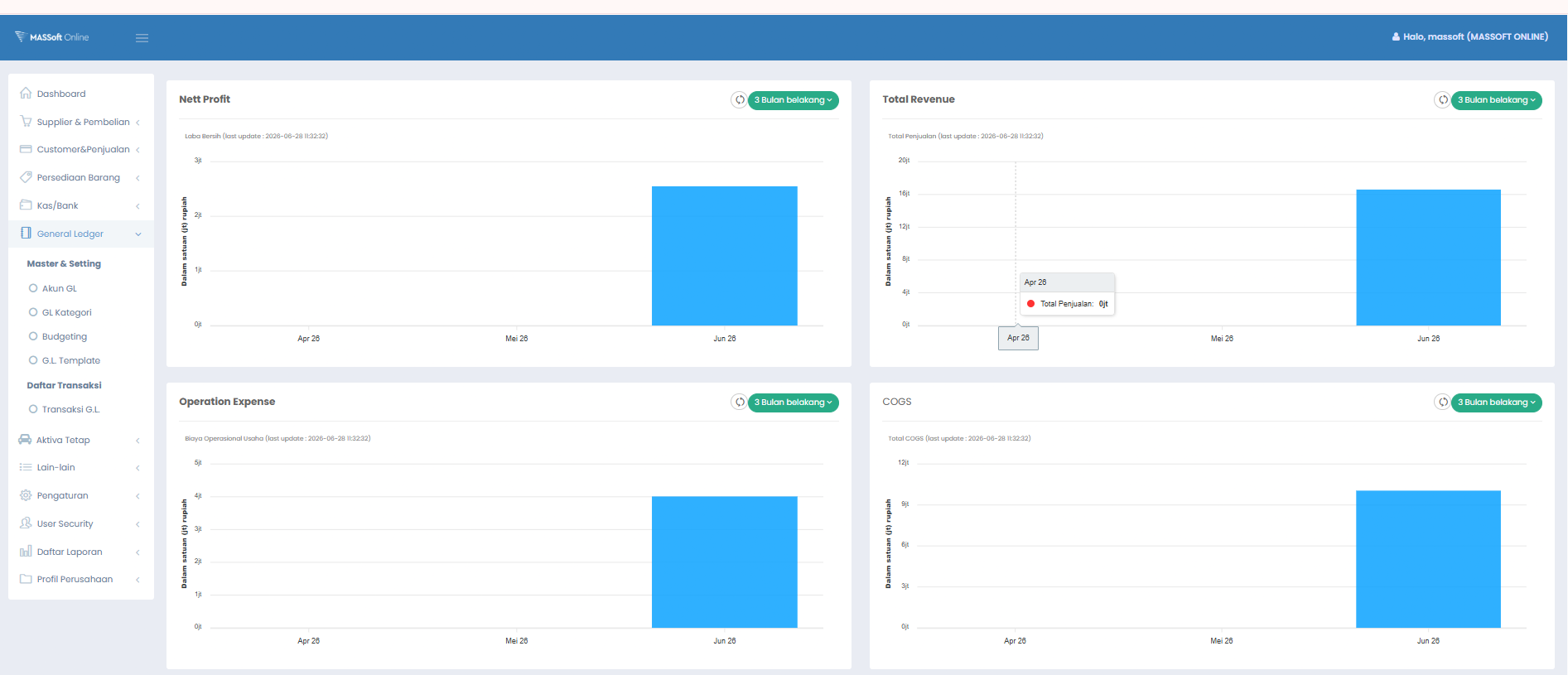Click highlighted Apr 26 axis label in Total Revenue

coord(1018,338)
